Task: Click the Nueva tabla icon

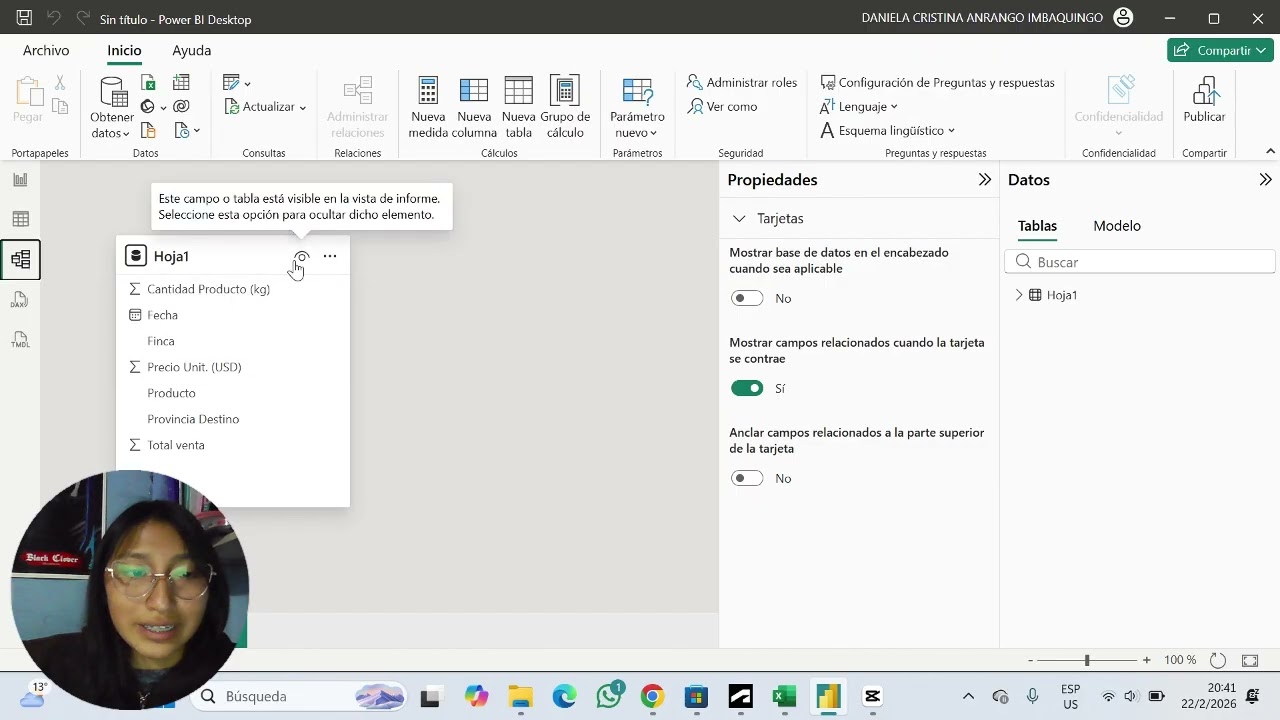Action: pyautogui.click(x=518, y=91)
